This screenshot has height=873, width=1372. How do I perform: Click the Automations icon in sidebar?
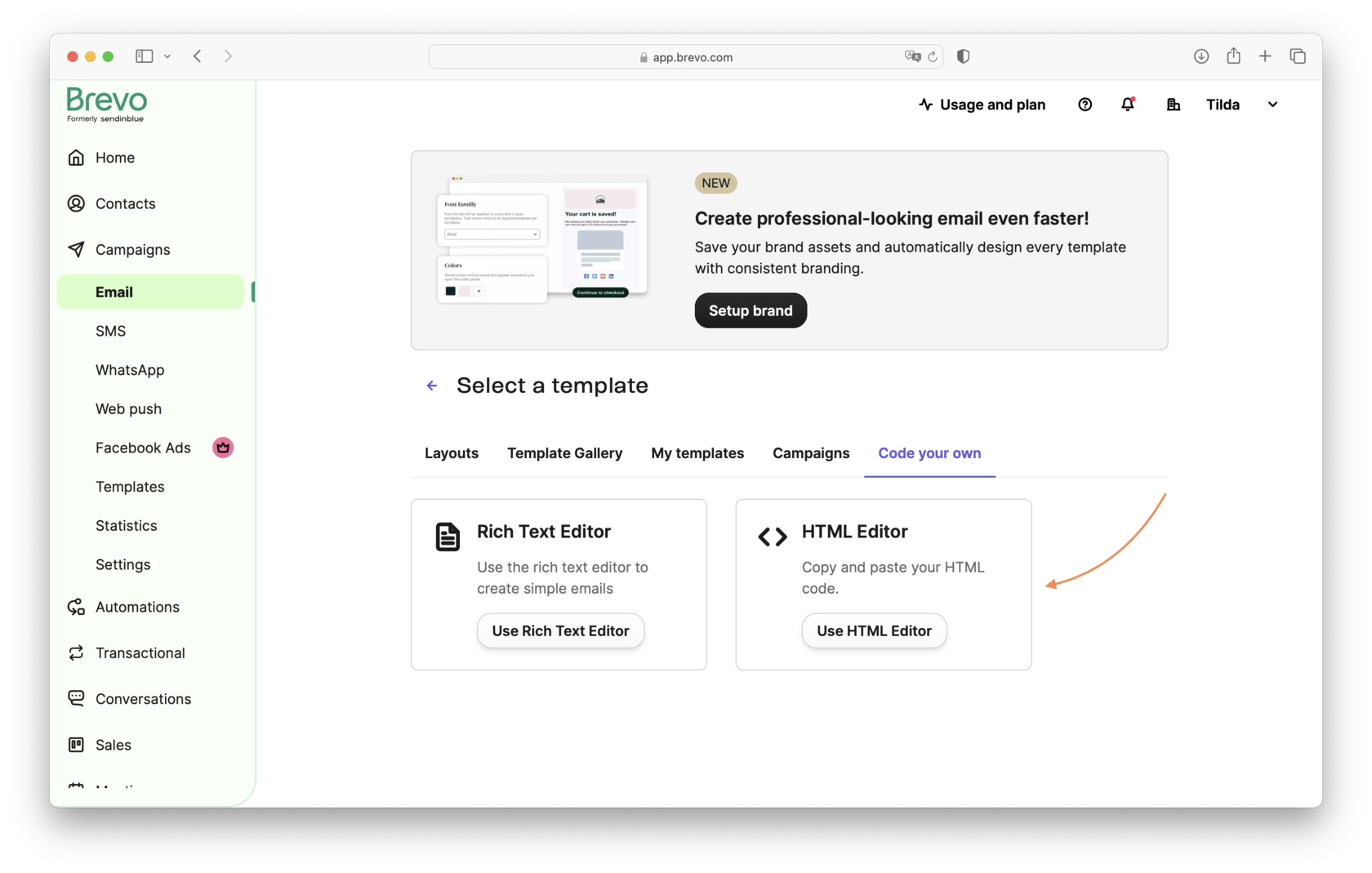point(76,607)
